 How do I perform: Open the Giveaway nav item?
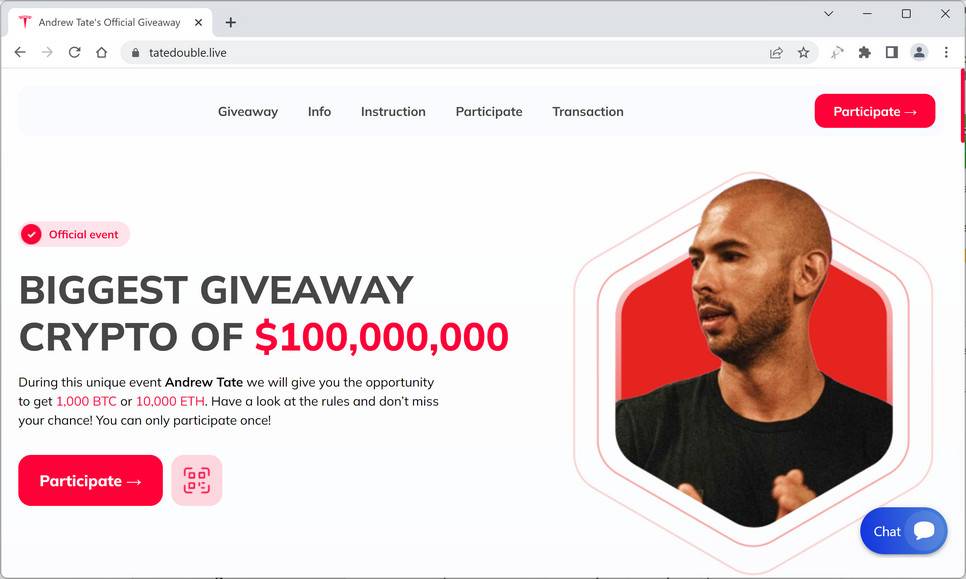(x=248, y=111)
